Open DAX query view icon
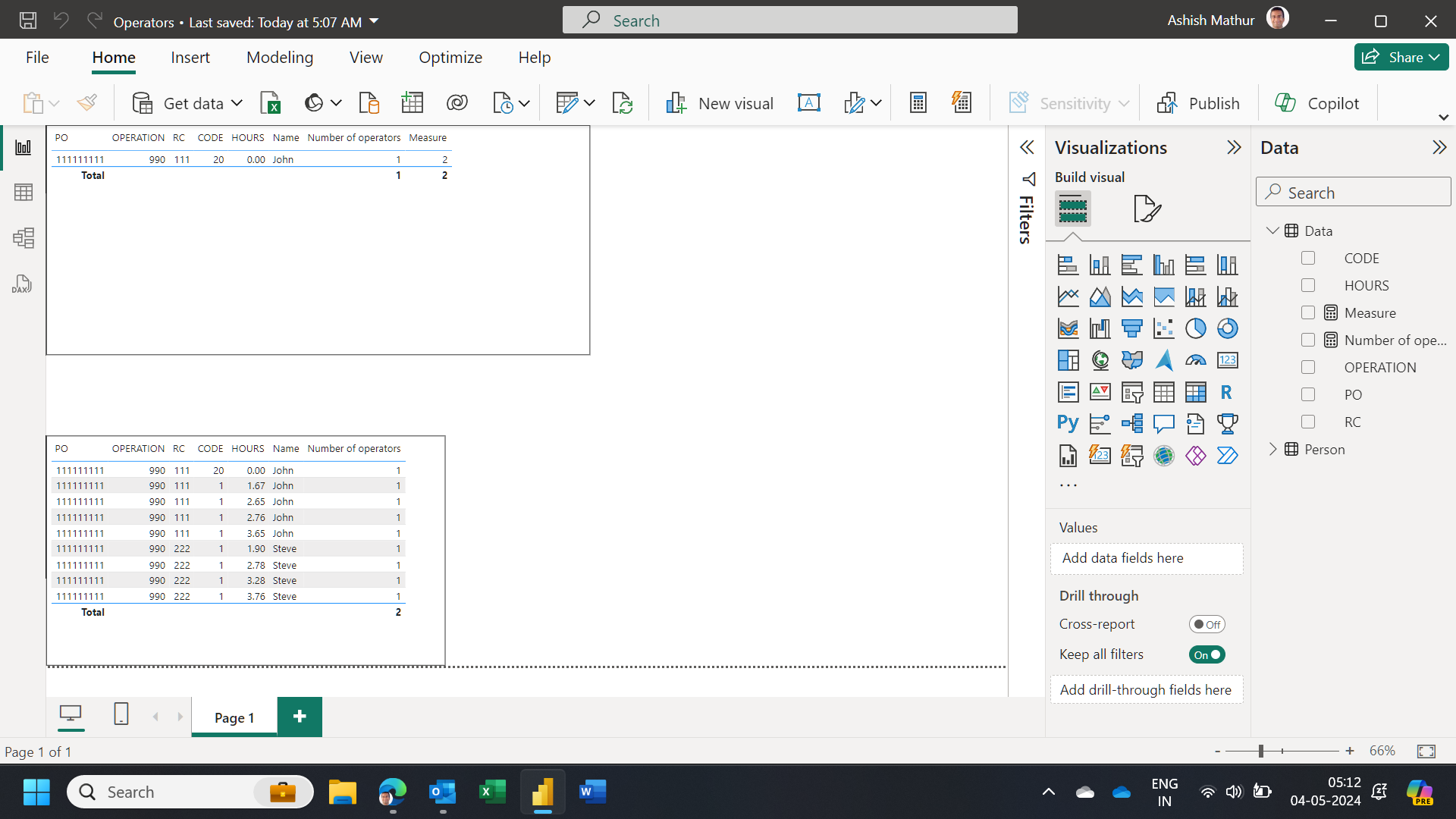 pyautogui.click(x=23, y=284)
